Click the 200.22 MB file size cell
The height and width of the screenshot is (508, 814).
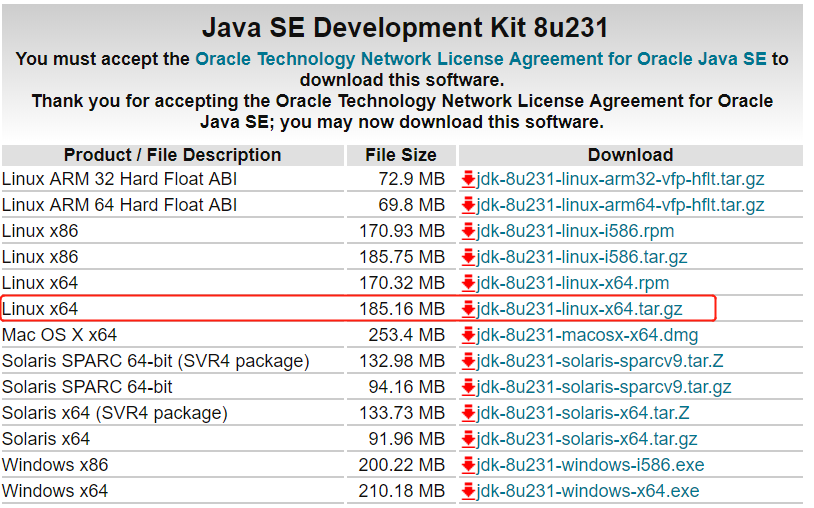(402, 464)
